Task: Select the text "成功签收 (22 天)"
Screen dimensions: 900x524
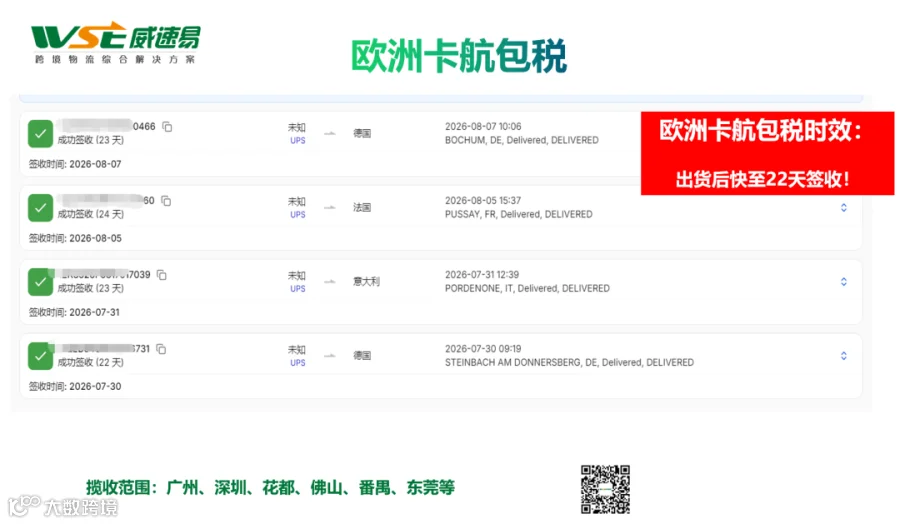Action: [91, 362]
